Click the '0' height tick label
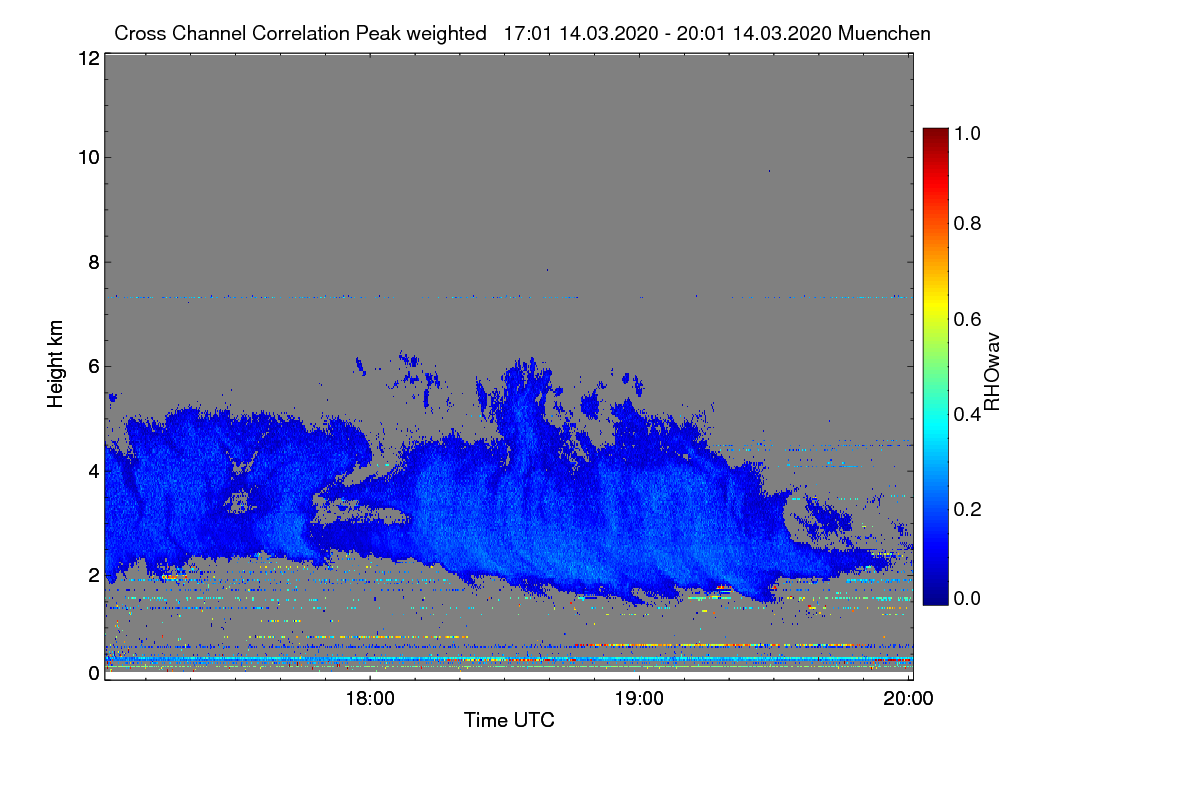Screen dimensions: 1200x800 point(93,673)
